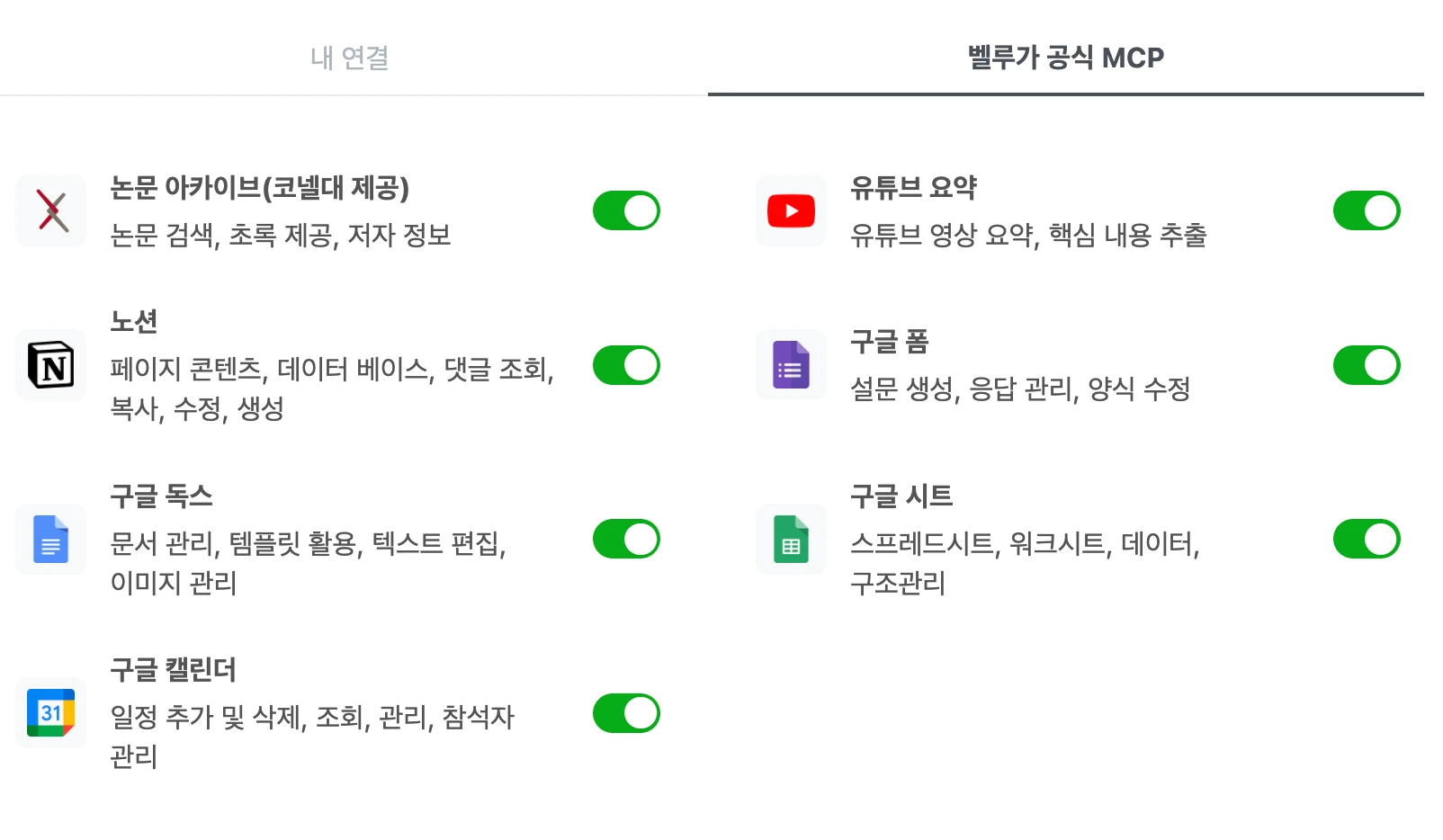The height and width of the screenshot is (840, 1443).
Task: Switch off the 구글 폼 toggle
Action: 1366,365
